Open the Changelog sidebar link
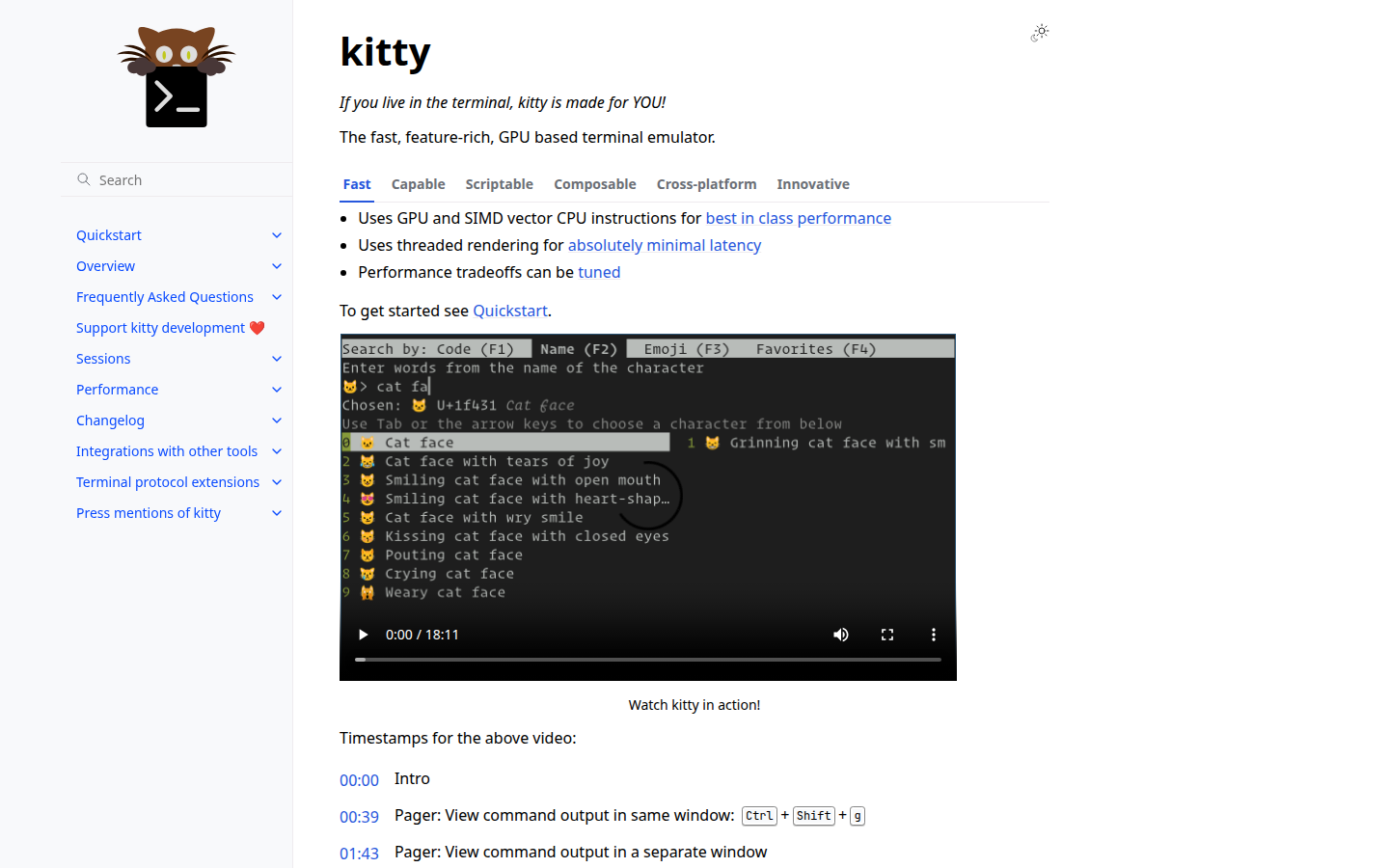Screen dimensions: 1389x868 pyautogui.click(x=110, y=420)
